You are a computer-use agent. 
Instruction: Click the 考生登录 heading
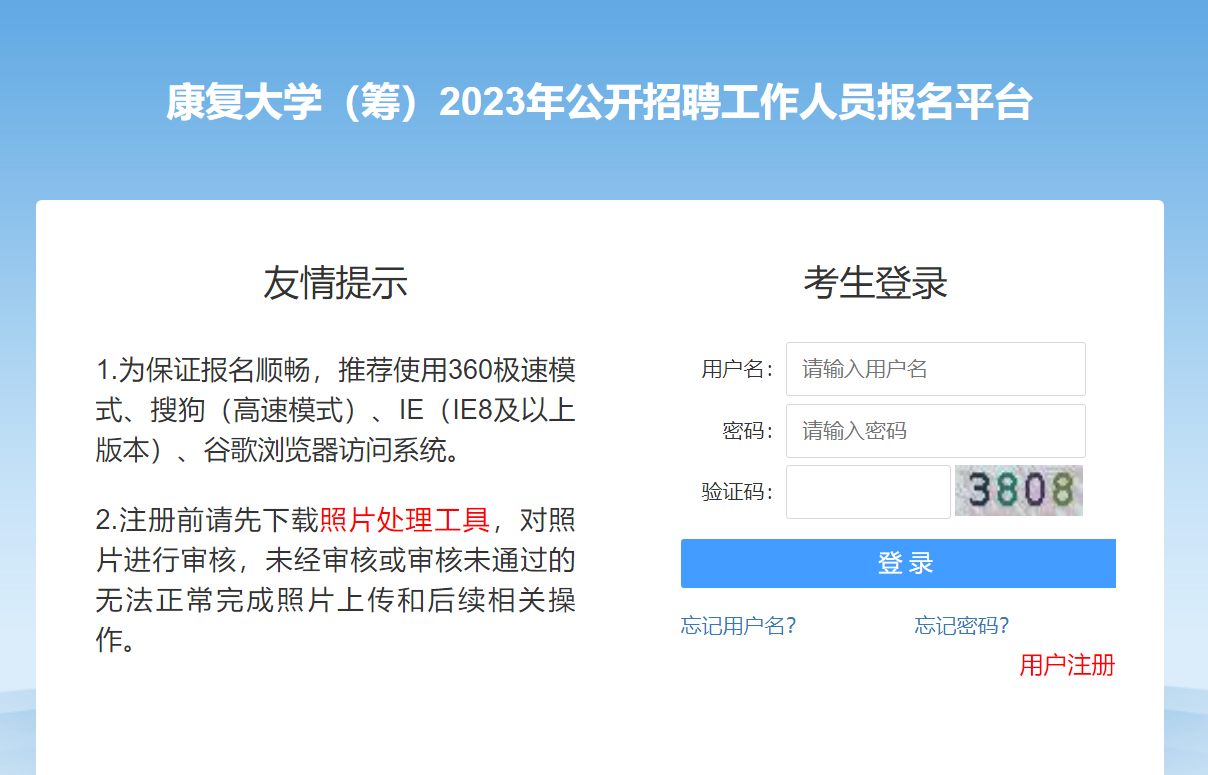tap(875, 283)
